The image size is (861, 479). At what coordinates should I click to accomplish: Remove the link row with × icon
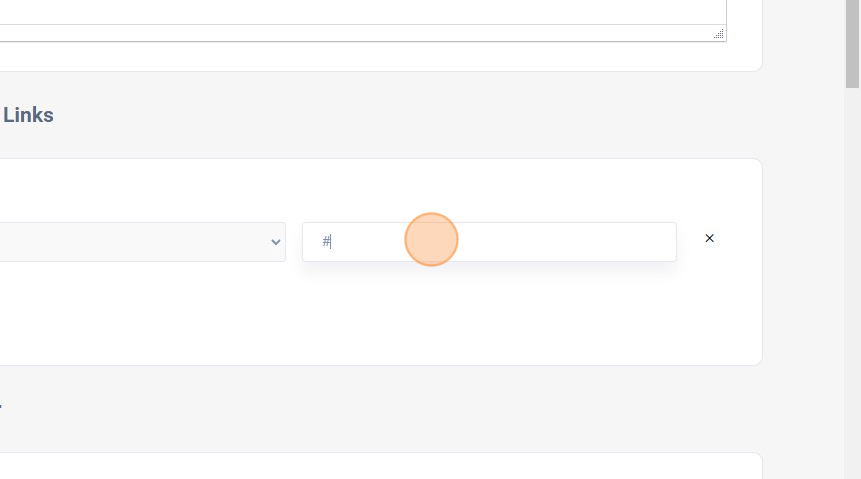(709, 239)
